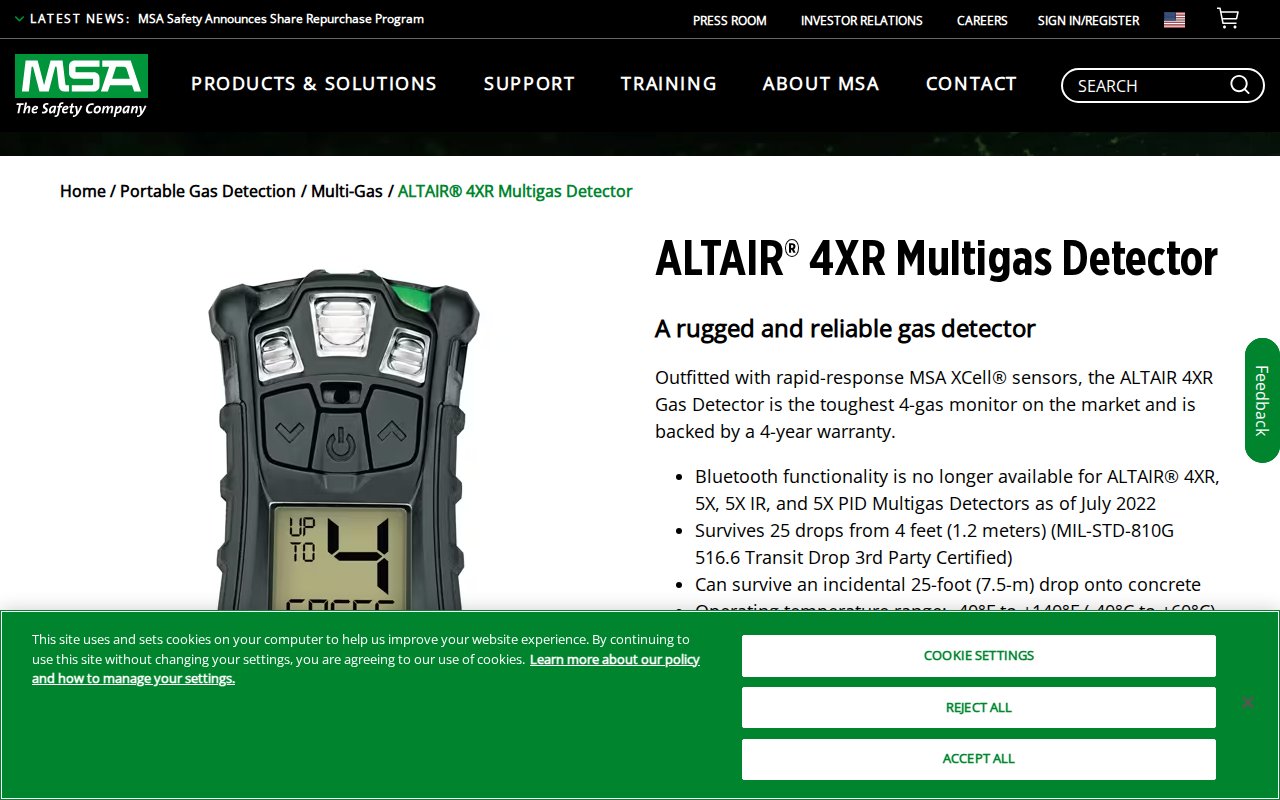Image resolution: width=1280 pixels, height=800 pixels.
Task: Open Products & Solutions menu
Action: click(314, 84)
